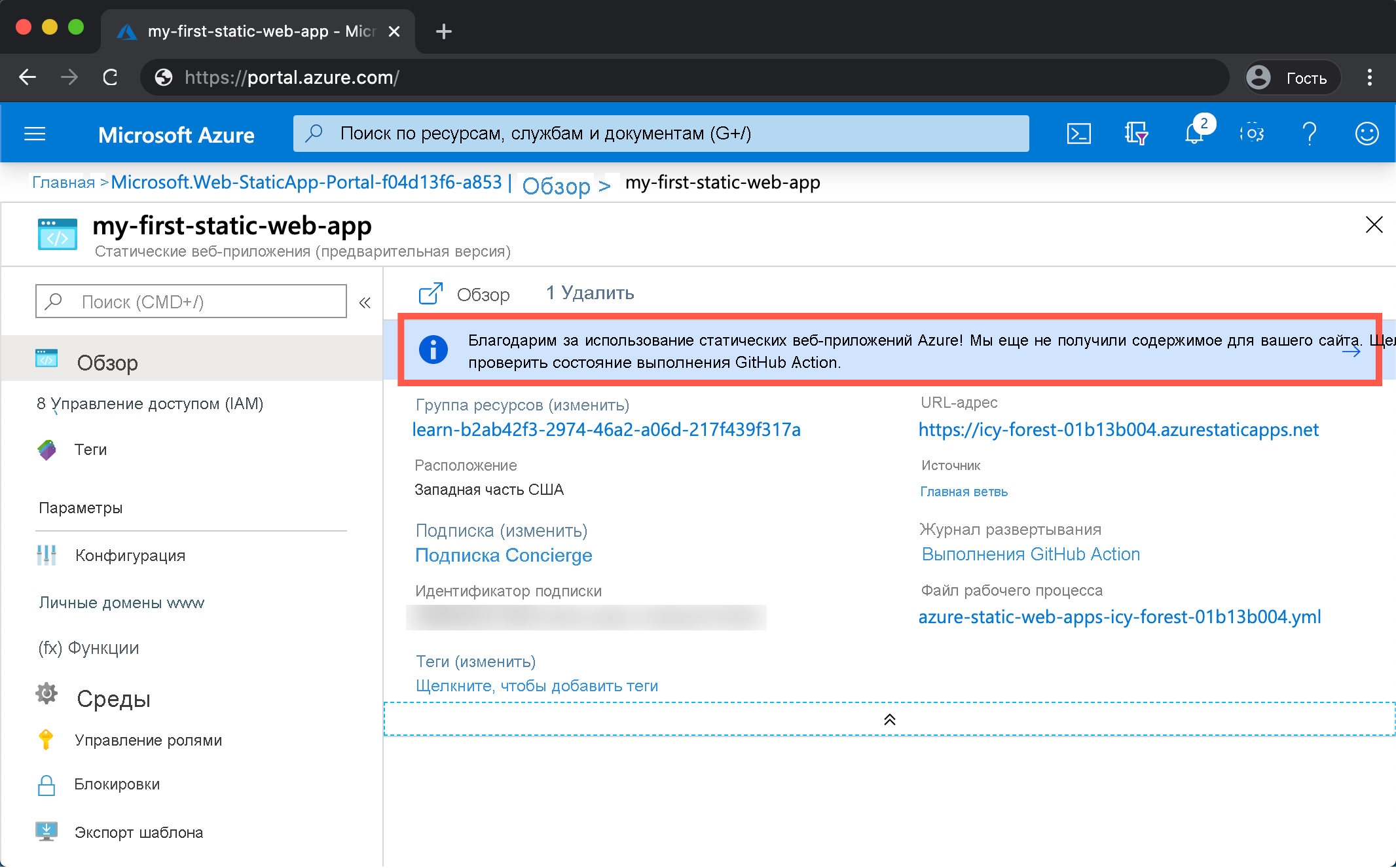
Task: Open portal settings gear in header
Action: 1251,134
